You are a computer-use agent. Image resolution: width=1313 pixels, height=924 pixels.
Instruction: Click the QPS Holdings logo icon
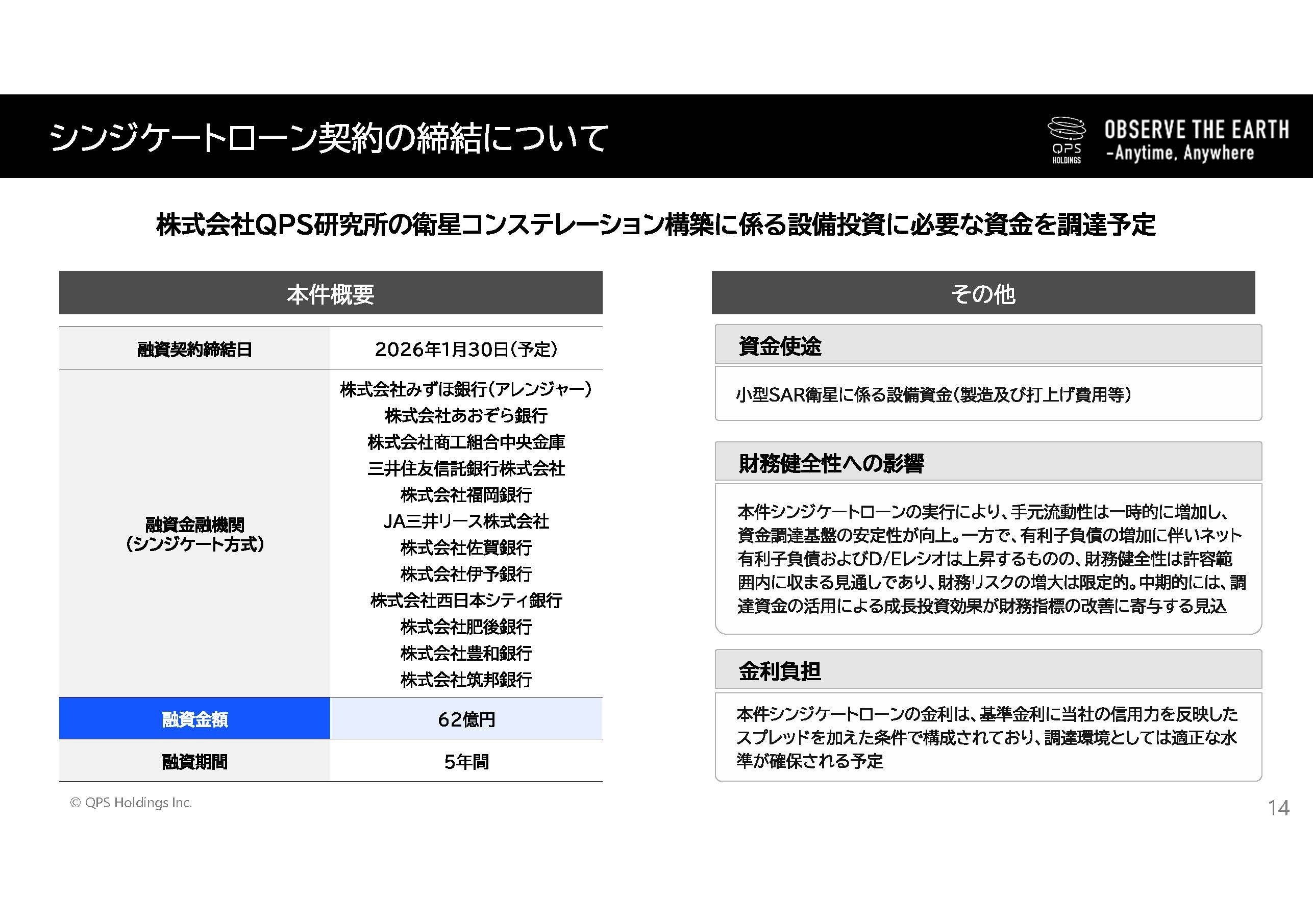tap(1067, 140)
